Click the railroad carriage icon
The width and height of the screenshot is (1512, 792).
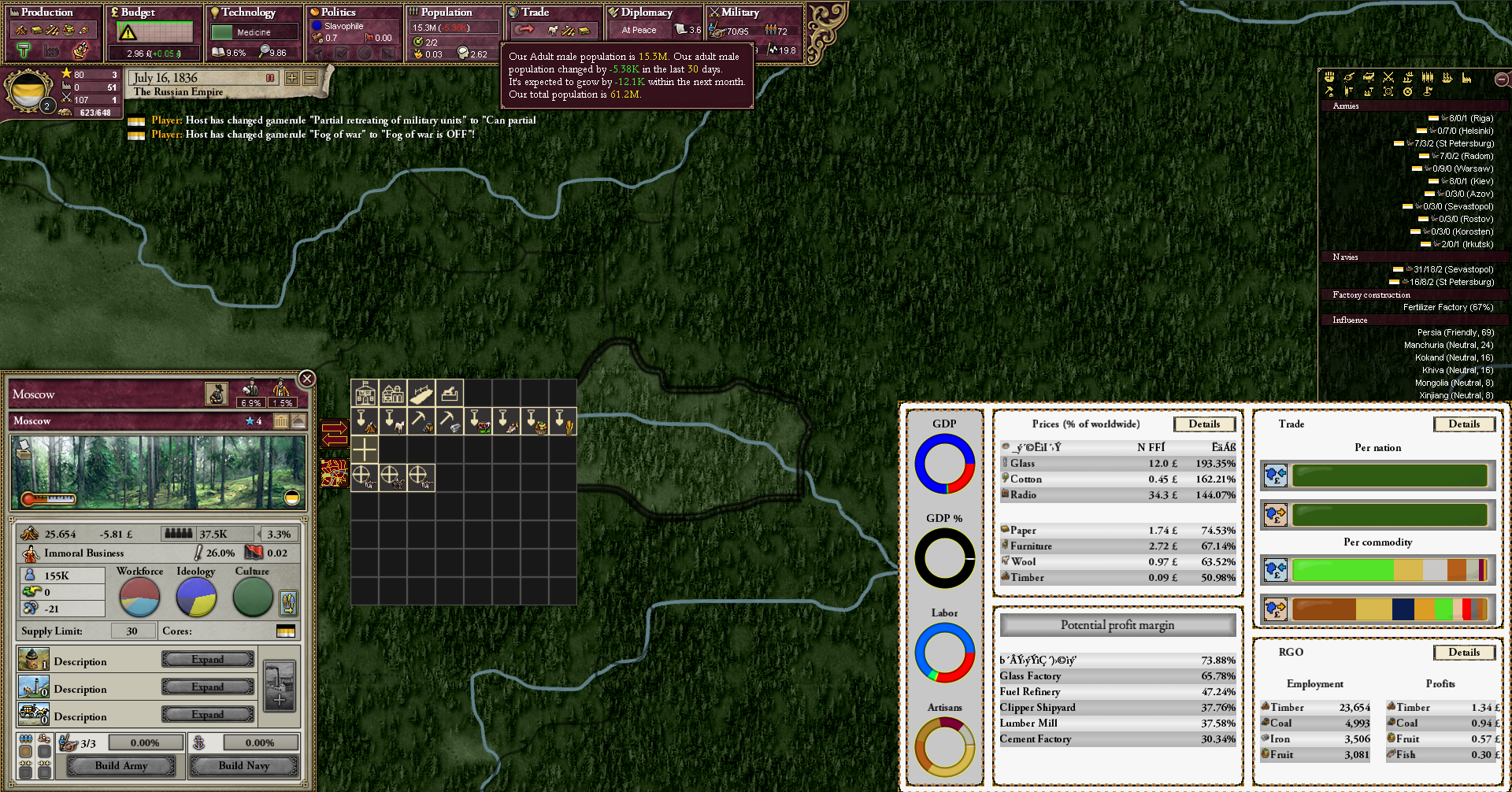[33, 715]
